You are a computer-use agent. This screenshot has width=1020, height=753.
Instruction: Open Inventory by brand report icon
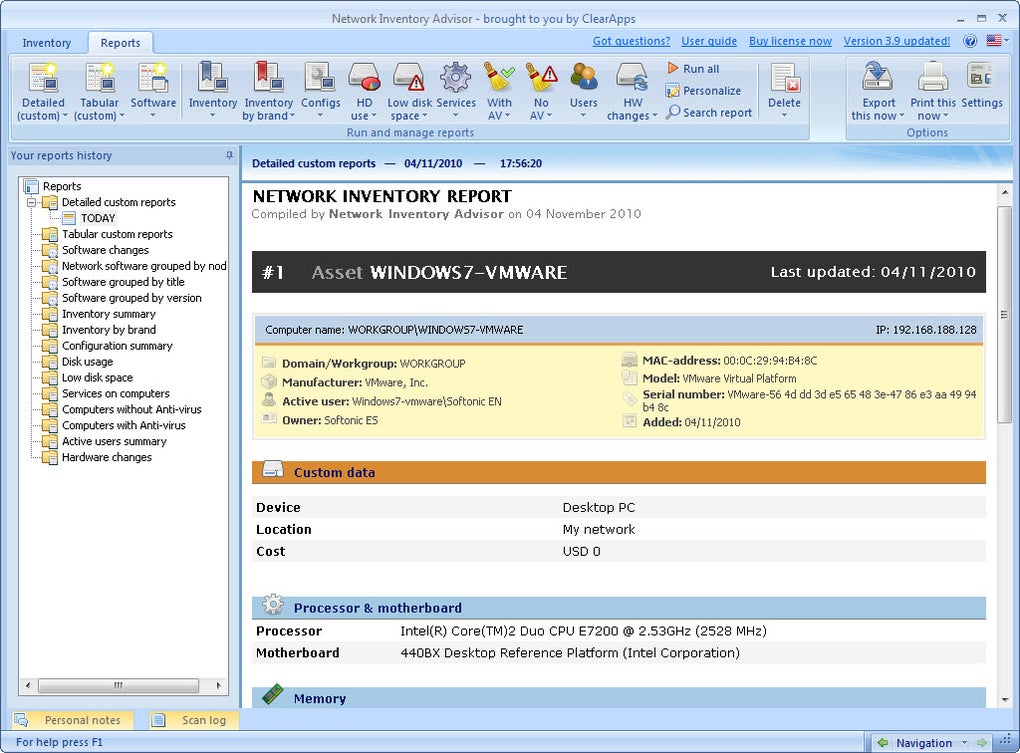click(x=268, y=77)
